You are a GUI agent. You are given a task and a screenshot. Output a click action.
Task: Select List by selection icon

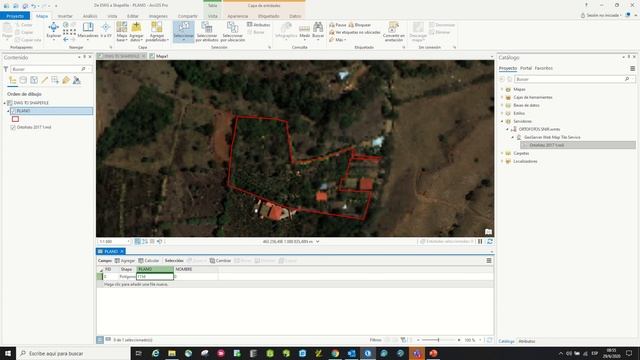pos(34,80)
